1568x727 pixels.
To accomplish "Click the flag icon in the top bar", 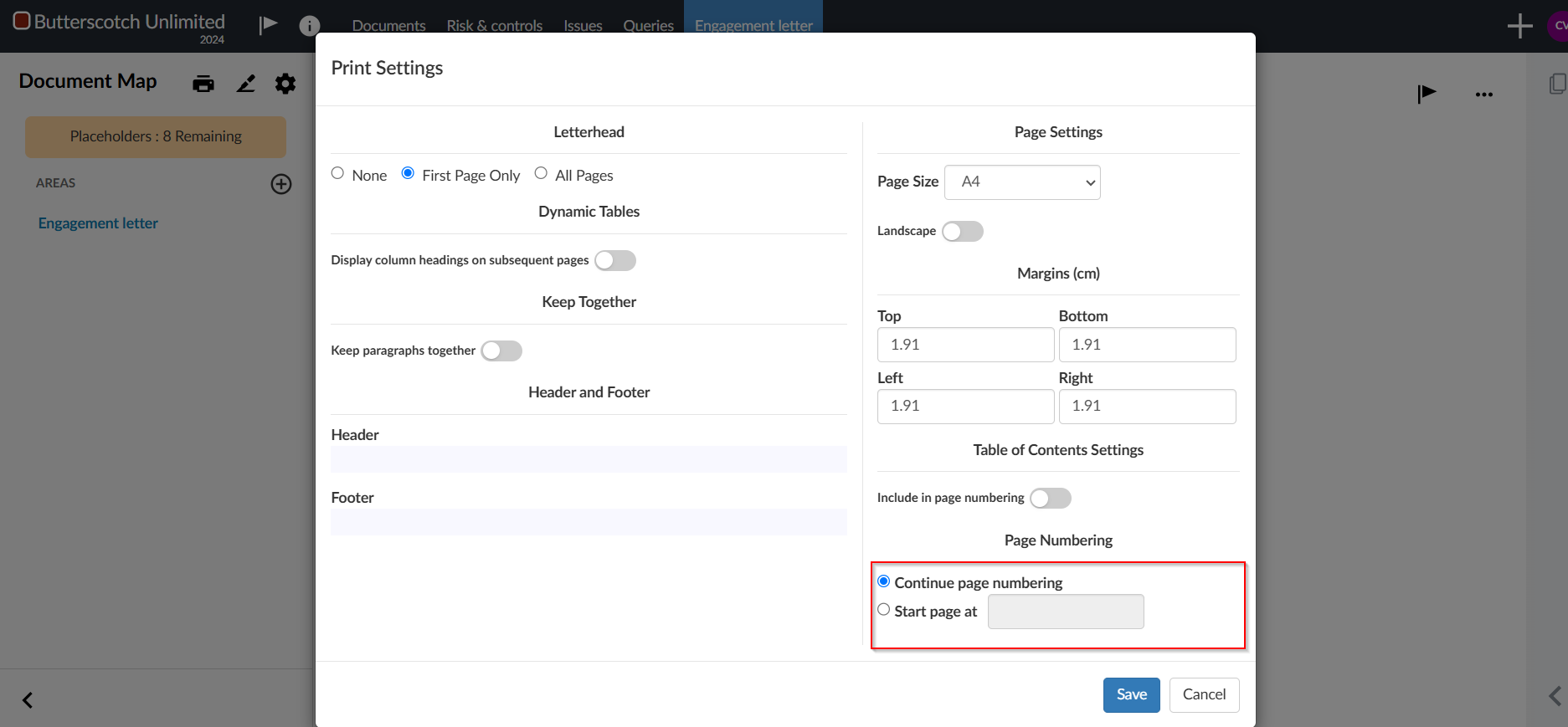I will (x=268, y=25).
